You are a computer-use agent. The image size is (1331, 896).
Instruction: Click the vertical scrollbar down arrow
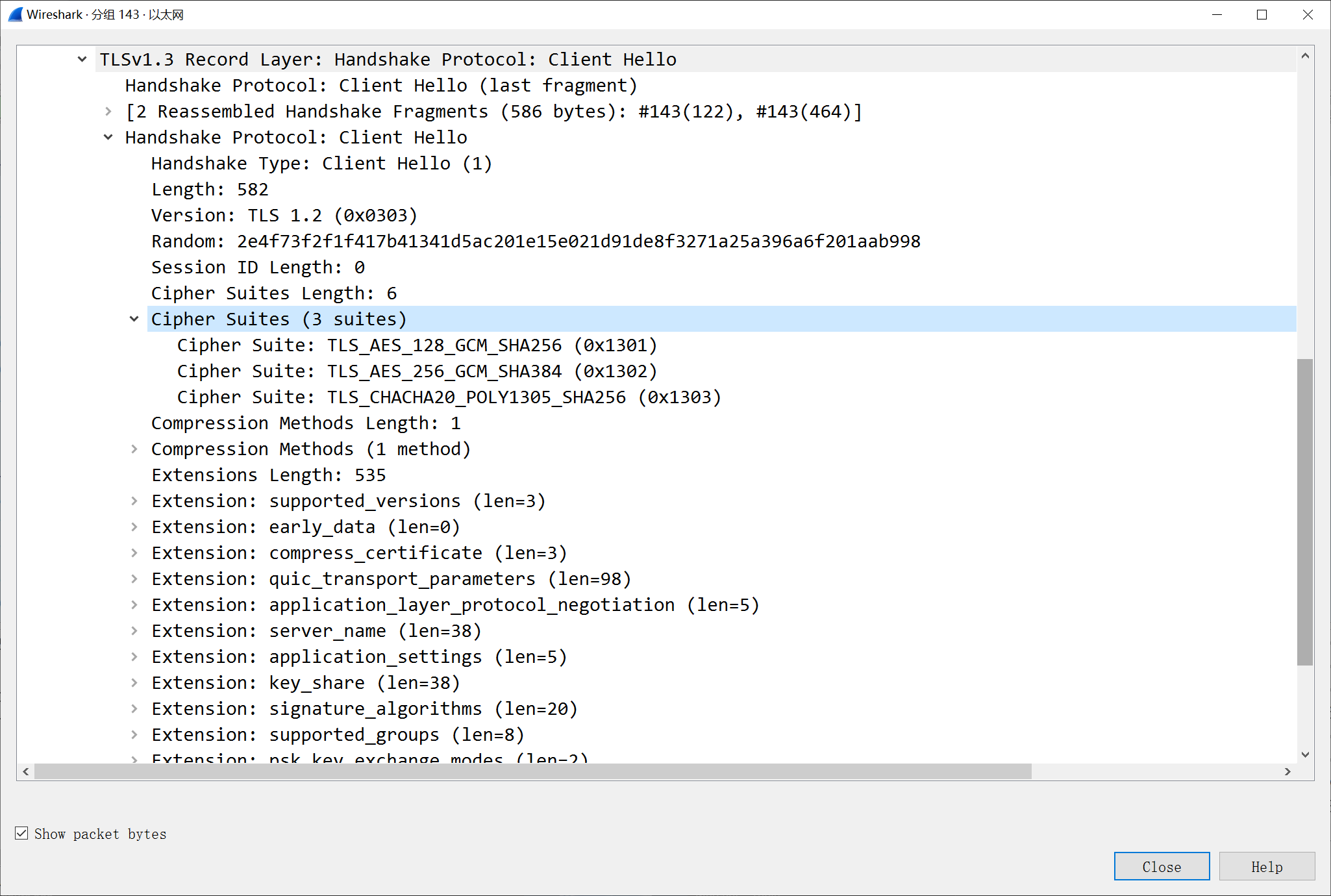pos(1305,754)
